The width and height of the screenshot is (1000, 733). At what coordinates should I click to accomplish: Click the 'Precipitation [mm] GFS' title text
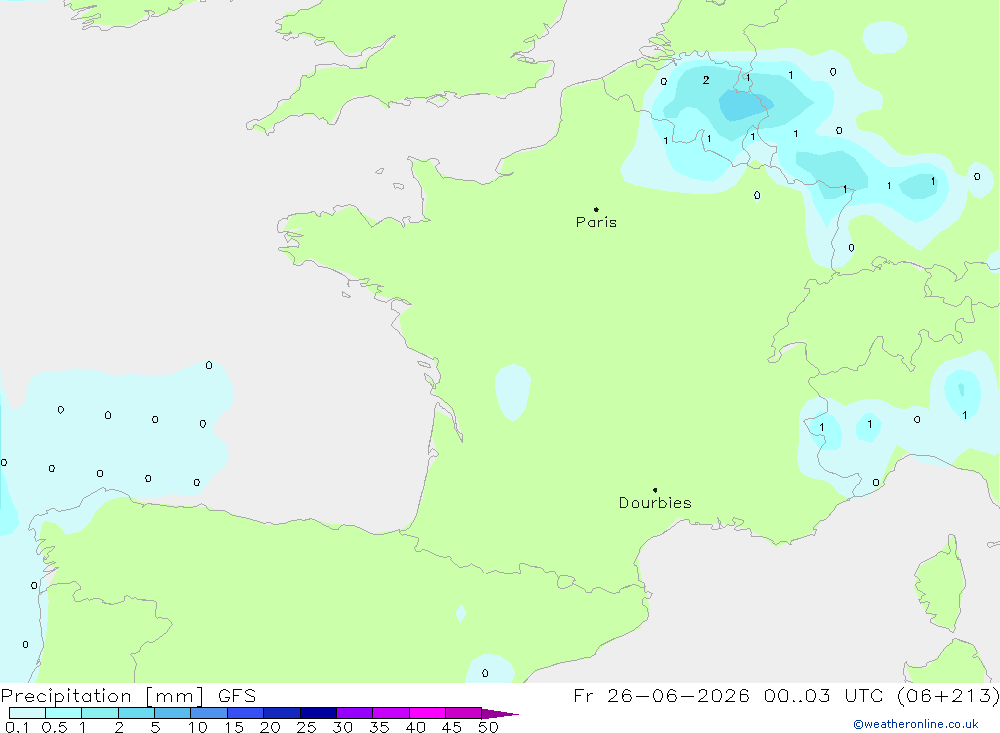click(x=128, y=696)
